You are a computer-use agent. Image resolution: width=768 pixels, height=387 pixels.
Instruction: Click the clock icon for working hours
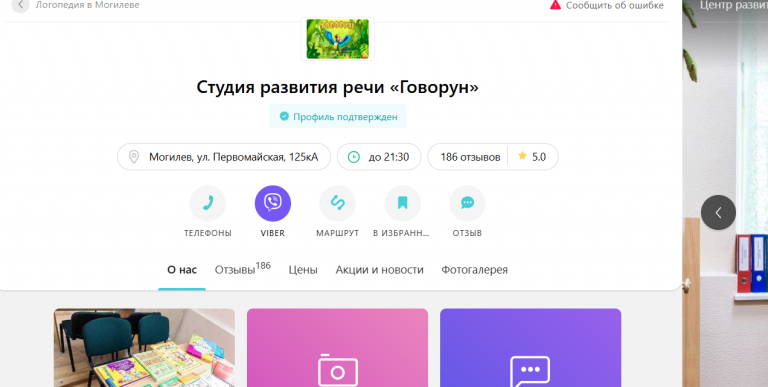point(353,157)
